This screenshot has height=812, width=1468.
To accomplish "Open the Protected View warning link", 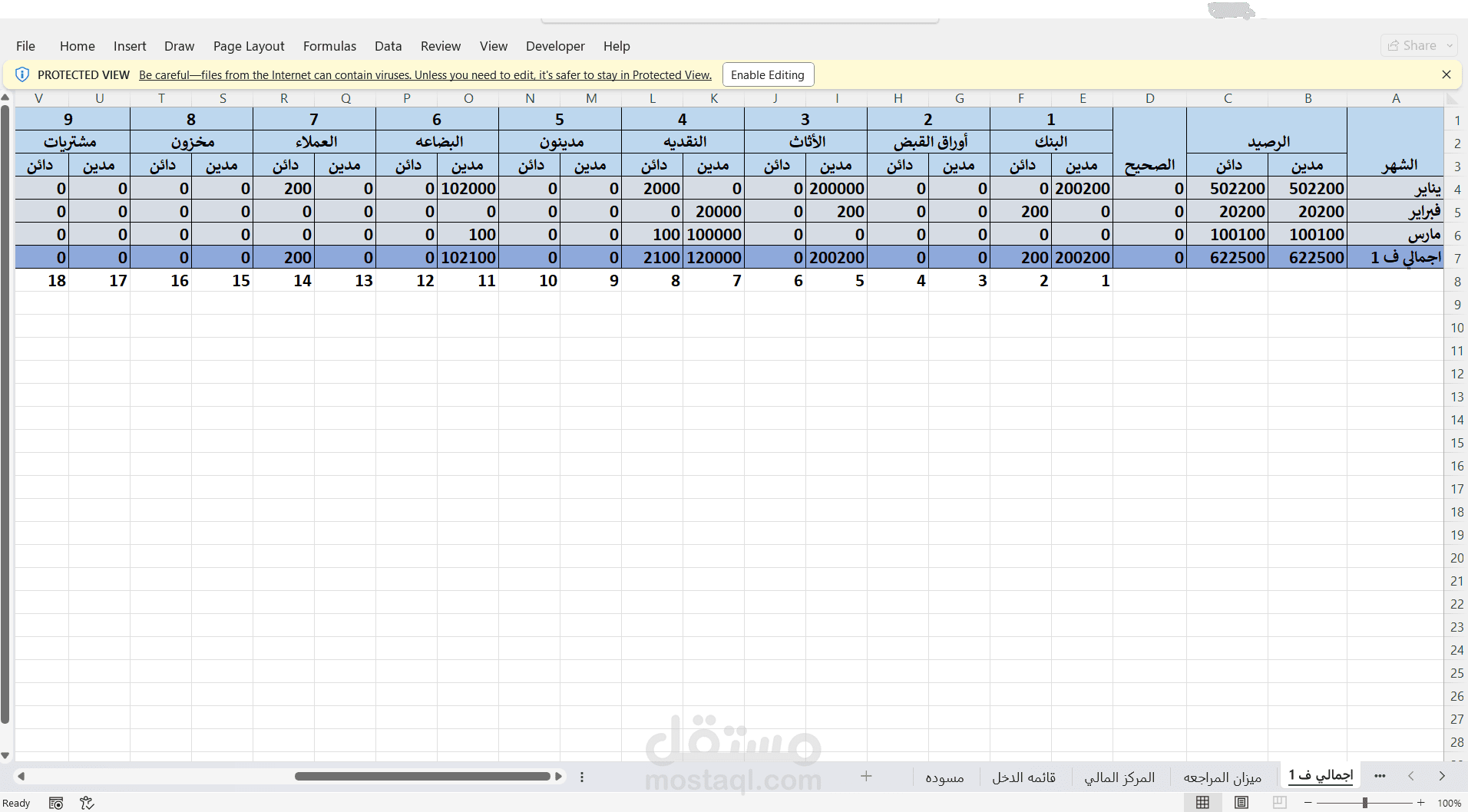I will pos(425,75).
